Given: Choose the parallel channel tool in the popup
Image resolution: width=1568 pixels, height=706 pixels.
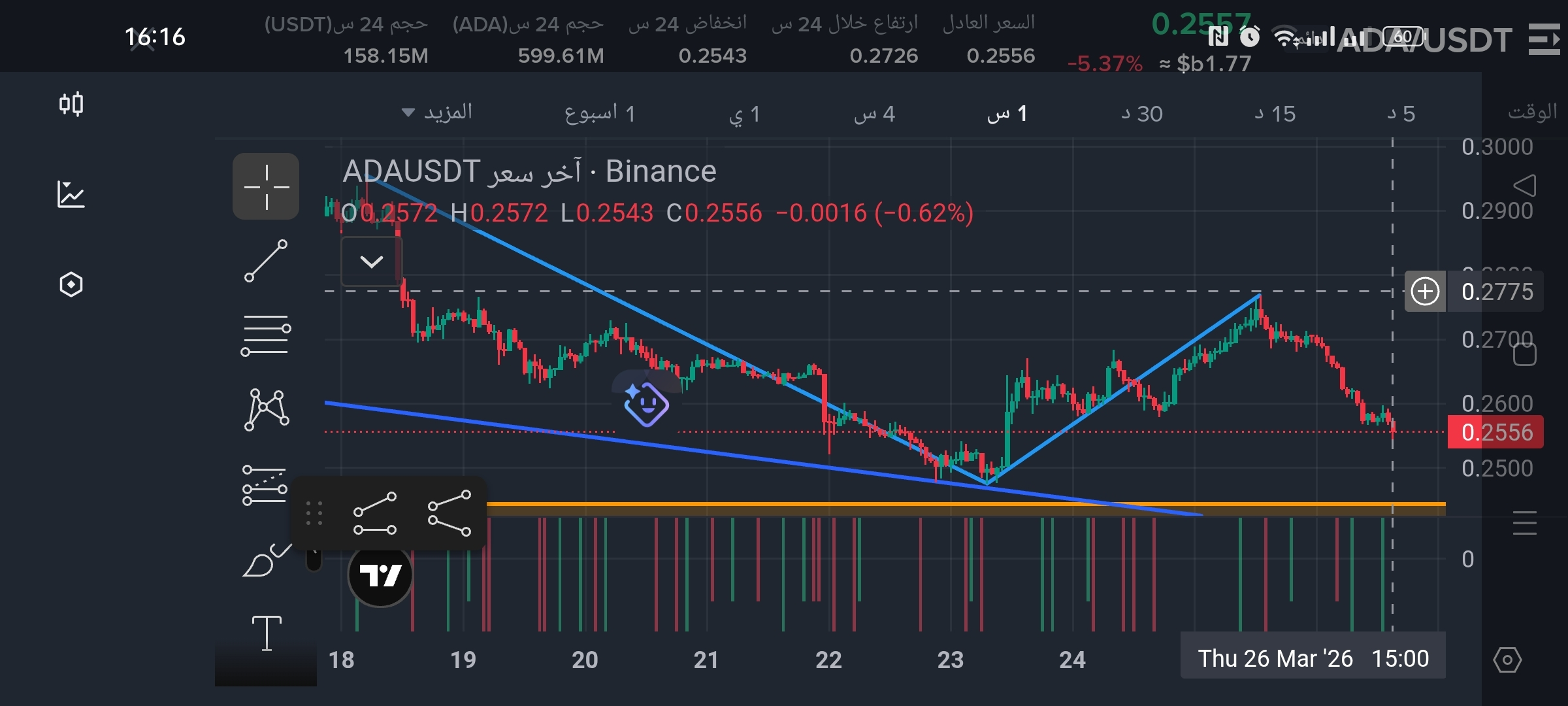Looking at the screenshot, I should pyautogui.click(x=375, y=513).
